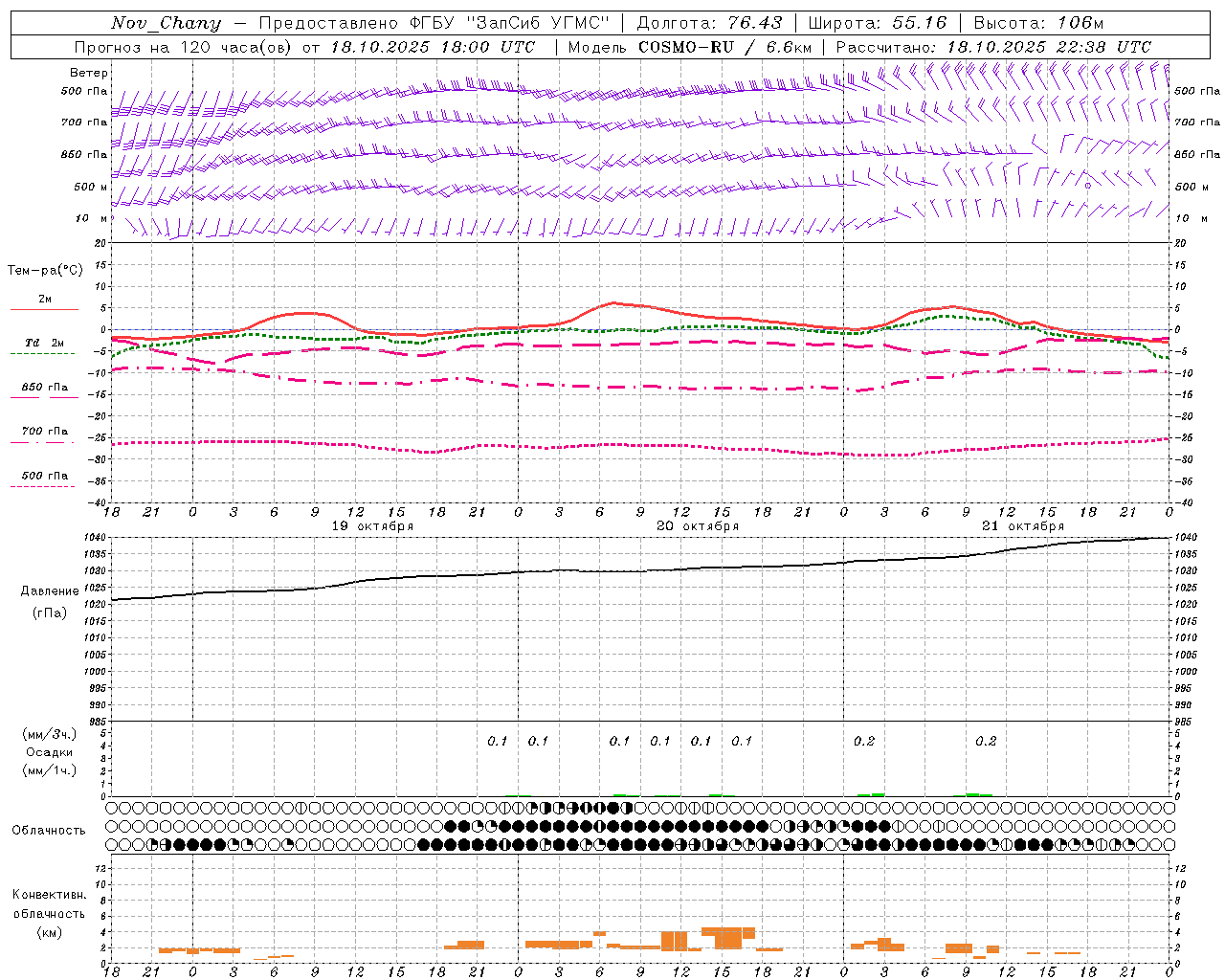Click the 'Тем-ра(°C)' temperature panel label

45,270
